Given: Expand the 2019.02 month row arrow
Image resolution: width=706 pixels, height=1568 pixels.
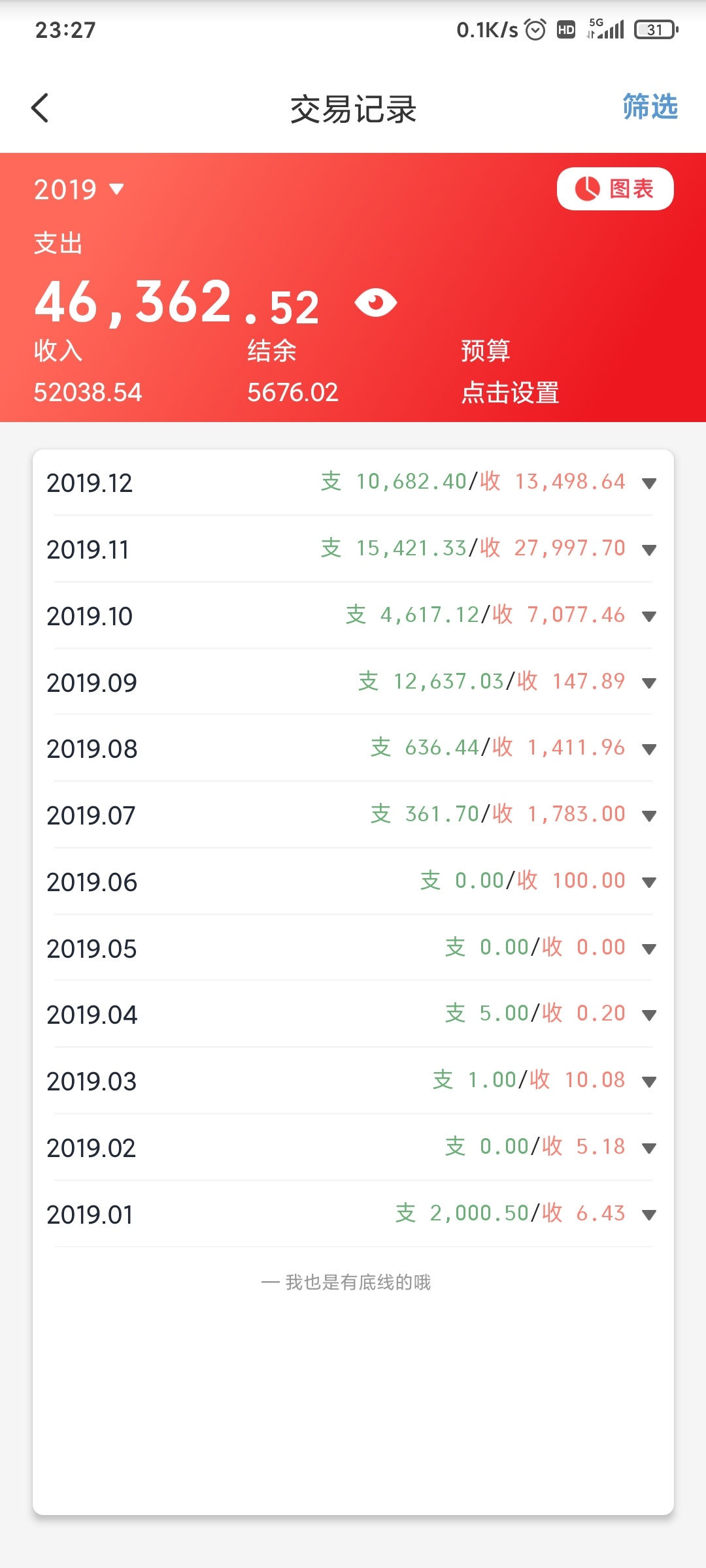Looking at the screenshot, I should click(649, 1149).
